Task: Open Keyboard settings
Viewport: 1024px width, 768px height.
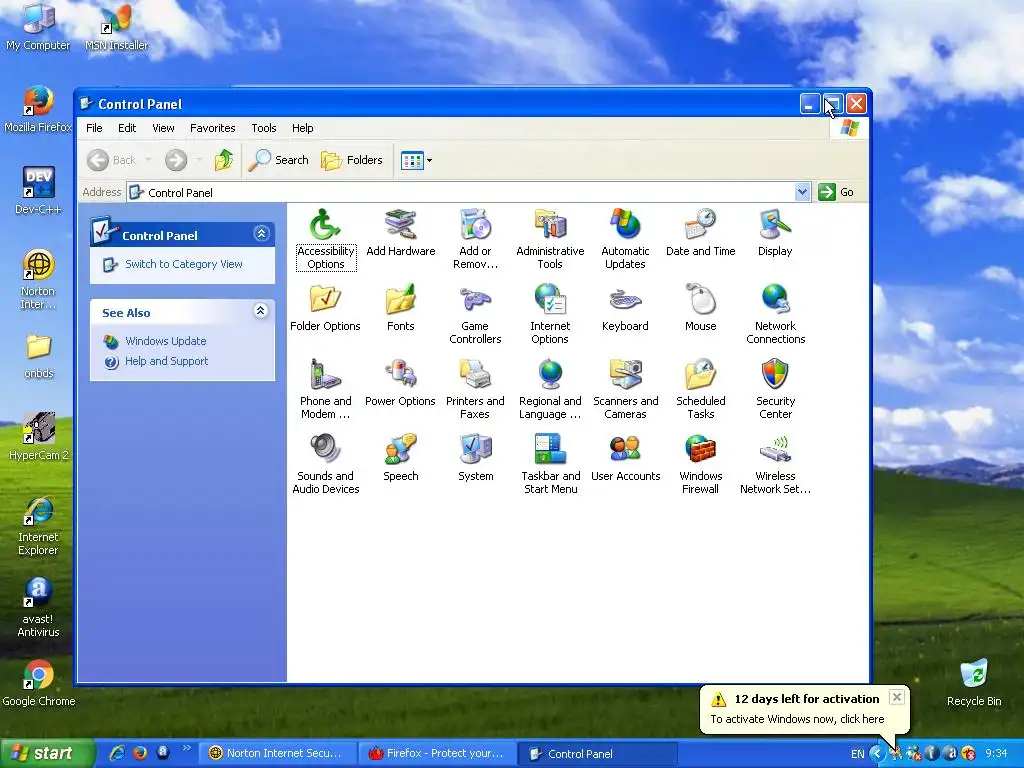Action: 625,308
